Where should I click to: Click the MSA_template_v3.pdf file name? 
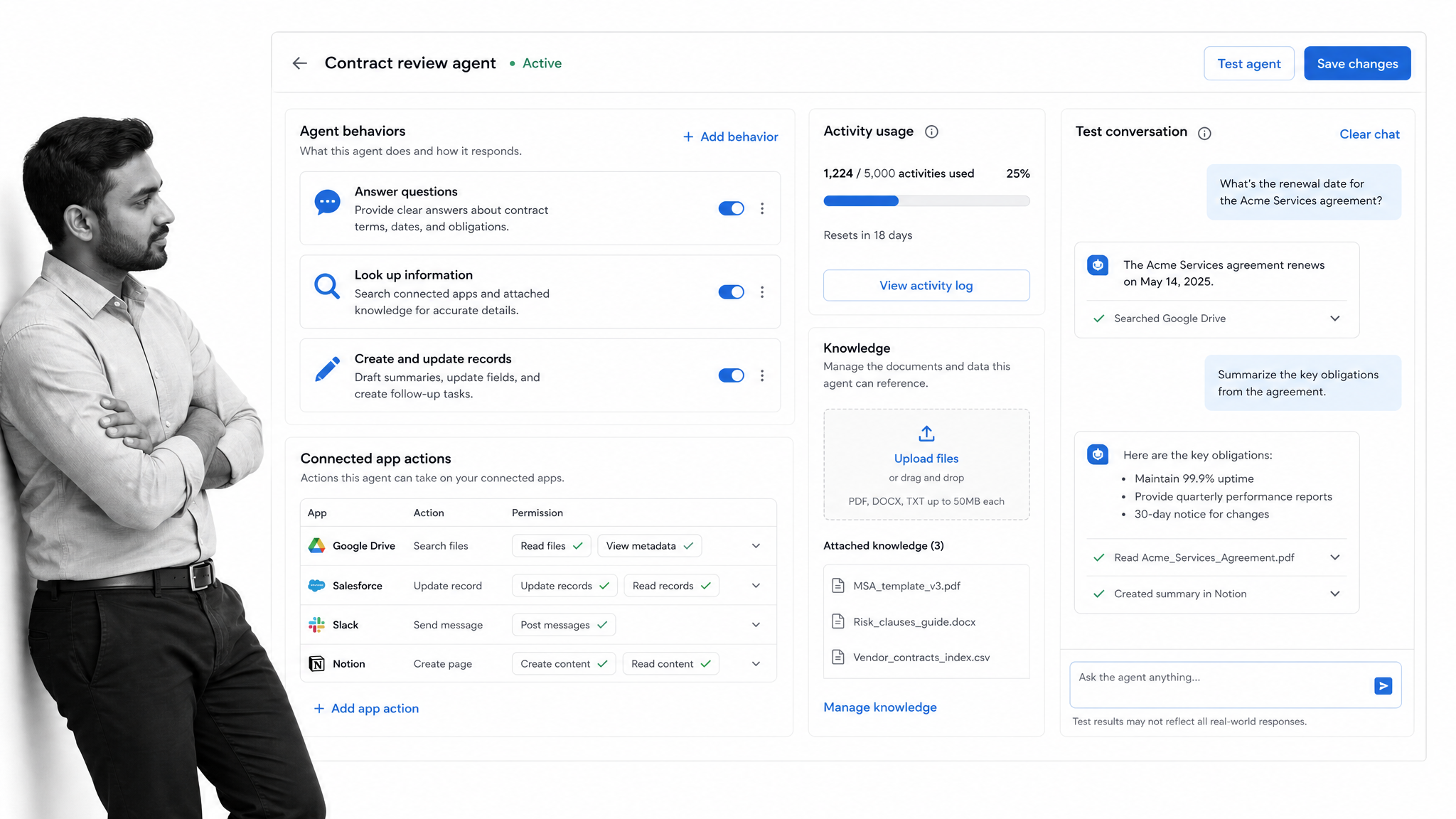pyautogui.click(x=906, y=586)
